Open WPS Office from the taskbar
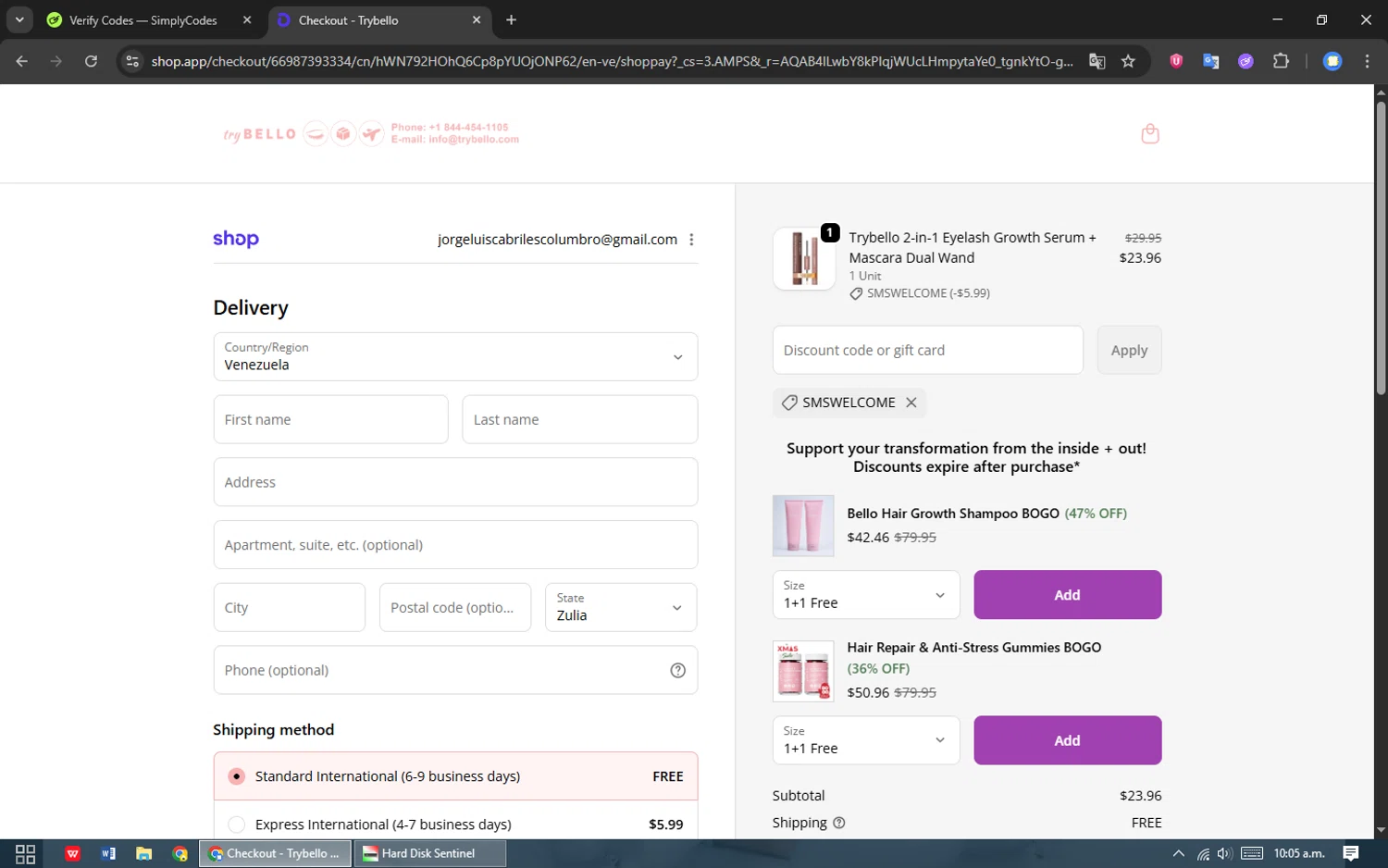 coord(73,853)
